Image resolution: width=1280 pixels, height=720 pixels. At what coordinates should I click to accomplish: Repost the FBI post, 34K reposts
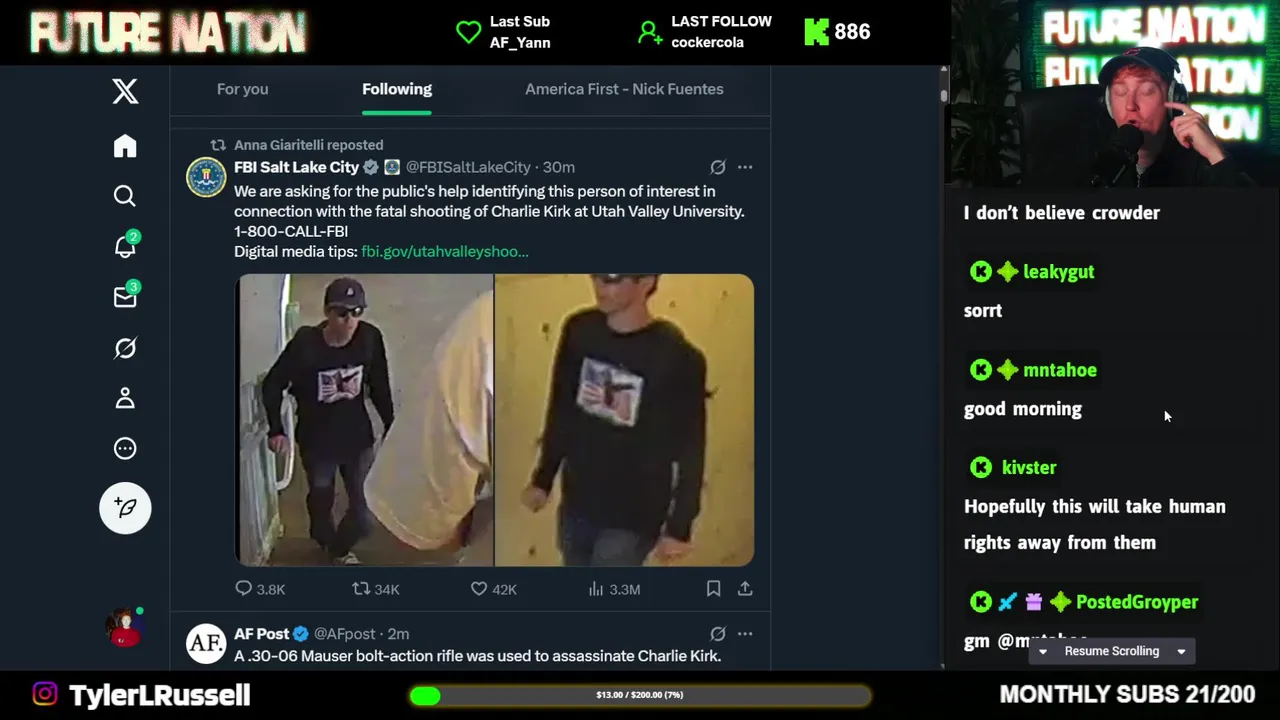point(376,589)
